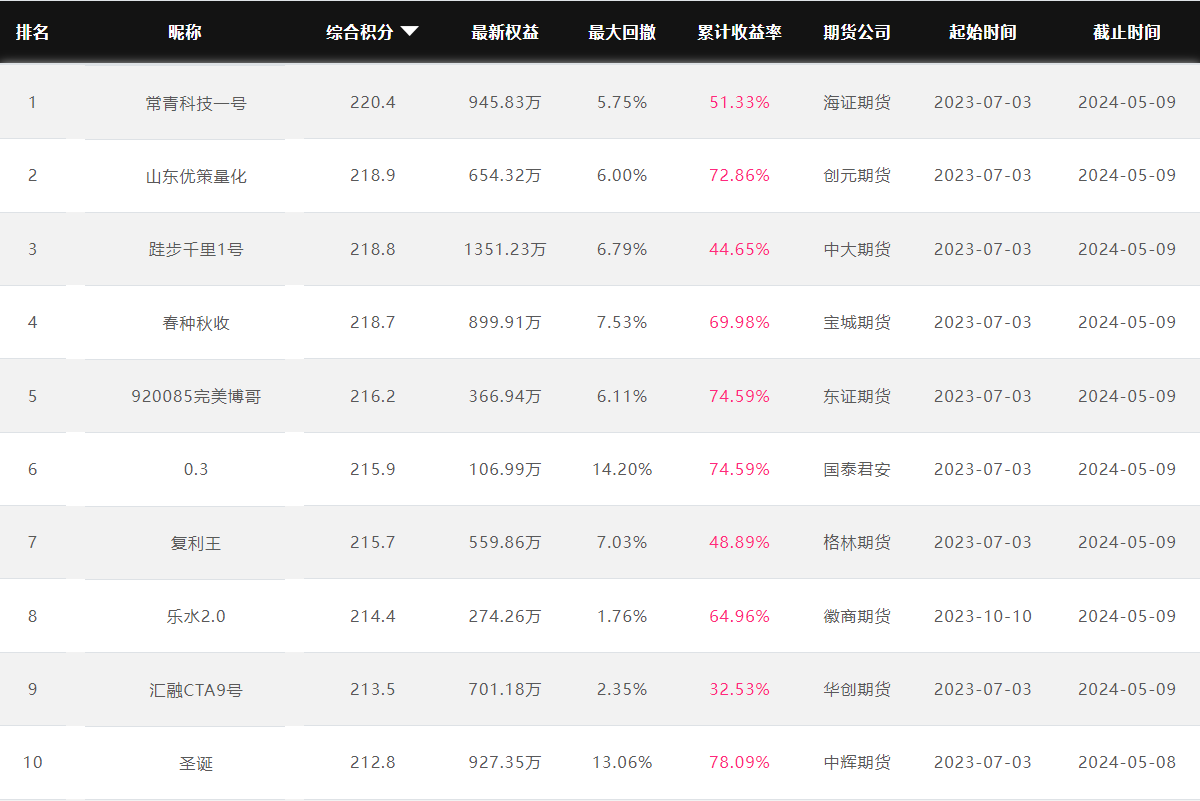The width and height of the screenshot is (1200, 801).
Task: Select score 218.8
Action: [373, 249]
